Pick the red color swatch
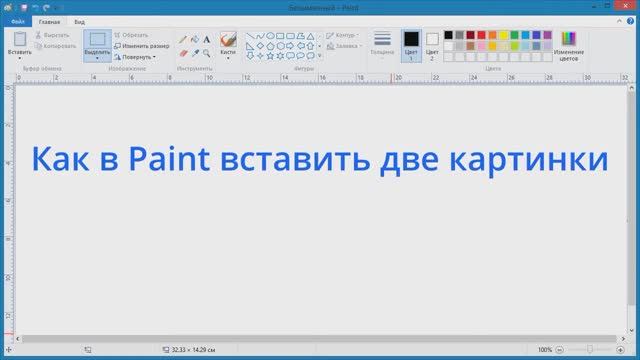640x360 pixels. (482, 35)
